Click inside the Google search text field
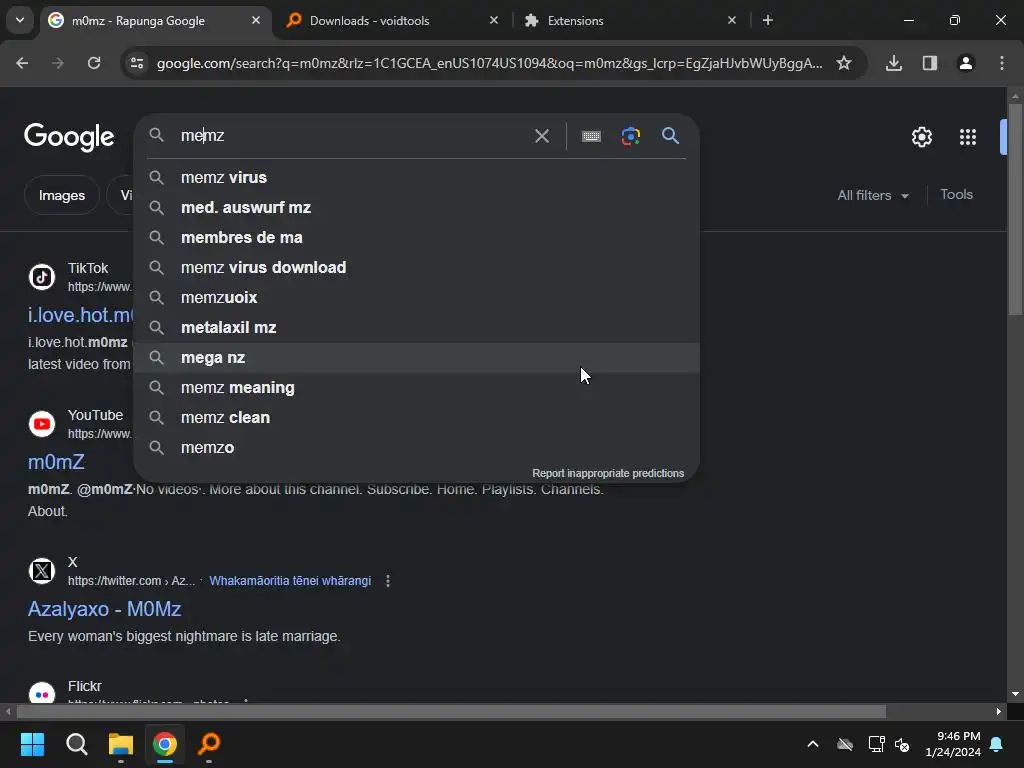This screenshot has height=768, width=1024. [x=353, y=136]
